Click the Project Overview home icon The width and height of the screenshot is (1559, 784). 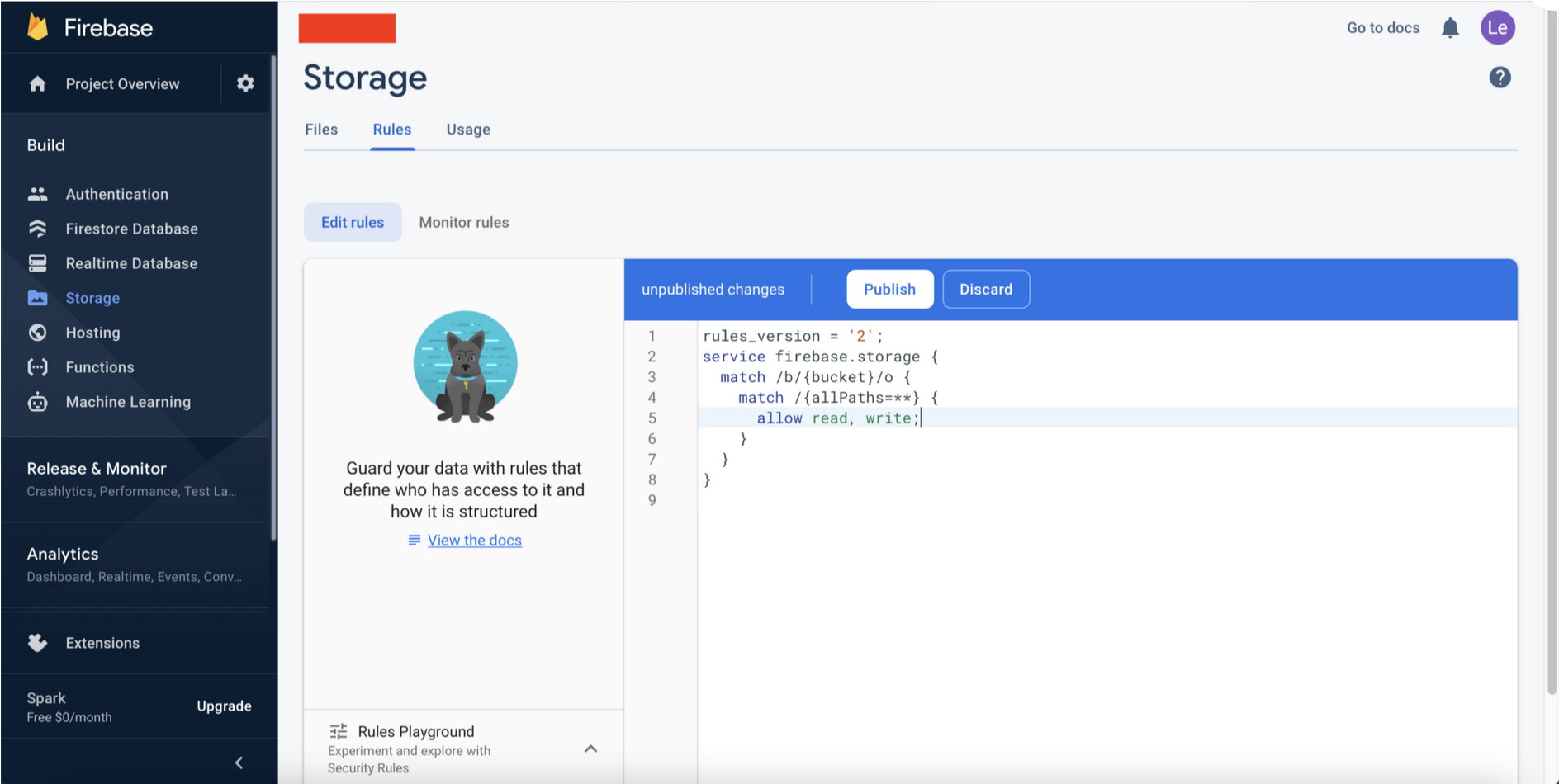(x=37, y=84)
